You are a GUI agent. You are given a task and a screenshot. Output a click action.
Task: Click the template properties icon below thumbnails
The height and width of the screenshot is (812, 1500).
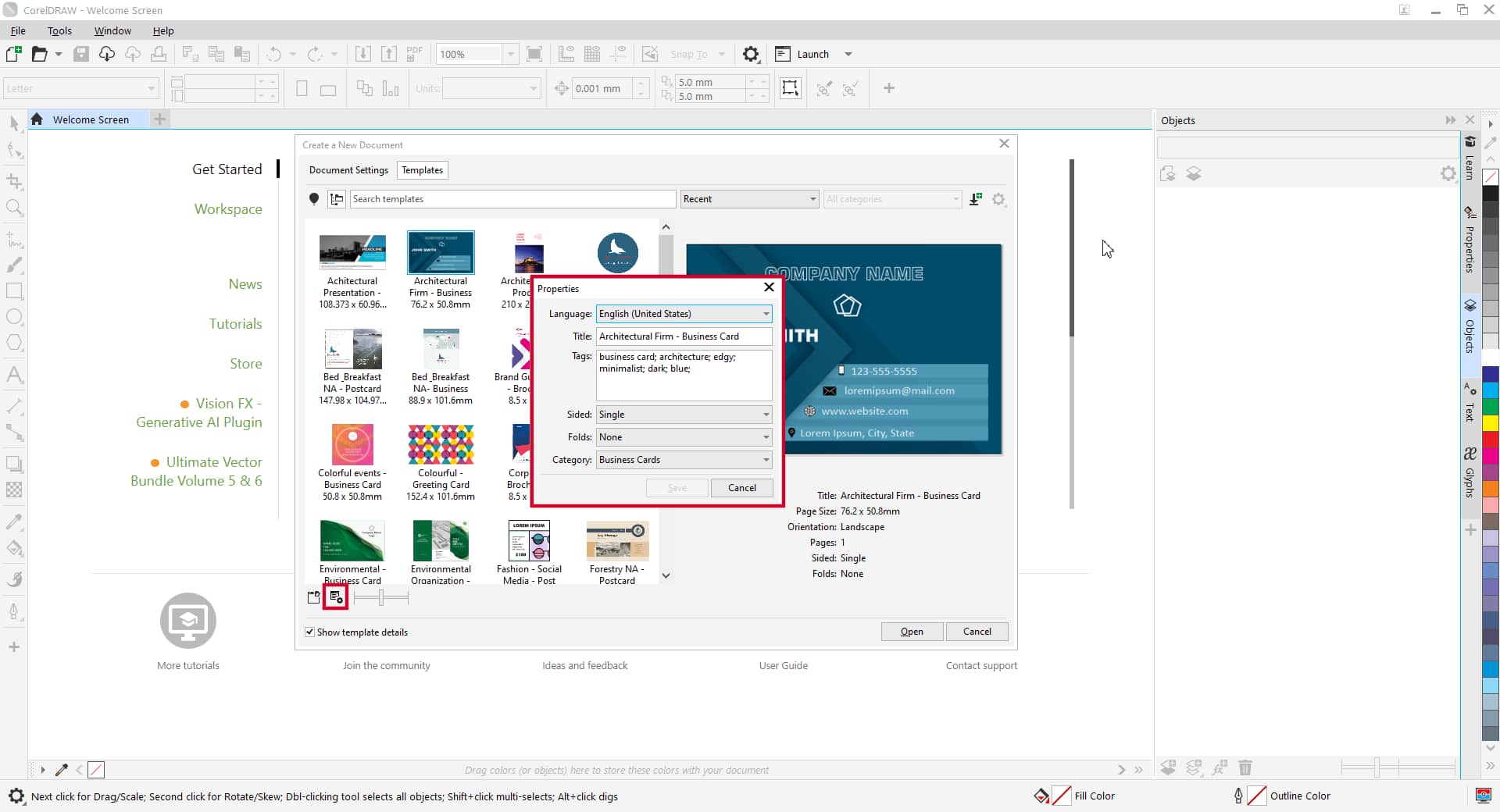tap(336, 597)
